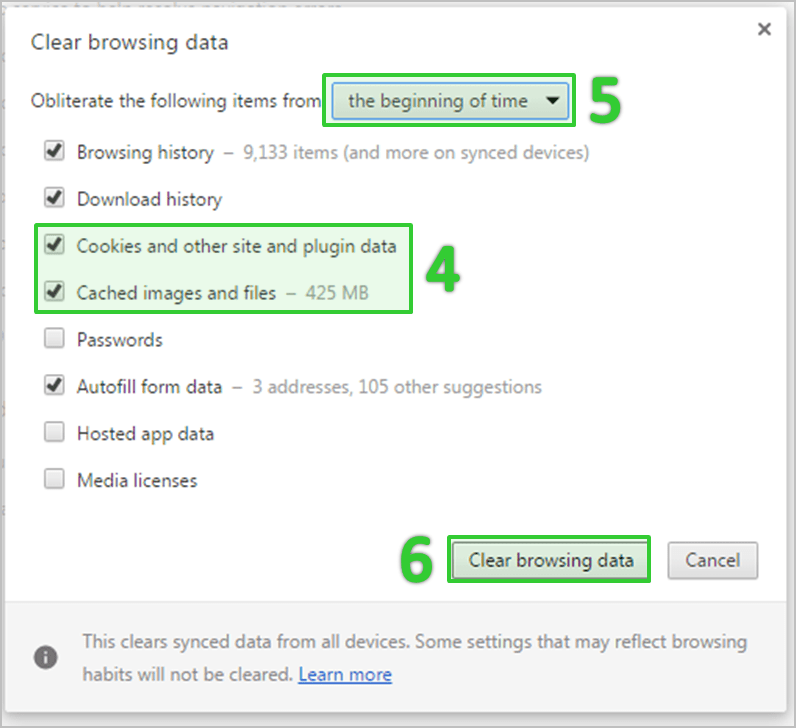Click the Cancel button

pos(712,561)
